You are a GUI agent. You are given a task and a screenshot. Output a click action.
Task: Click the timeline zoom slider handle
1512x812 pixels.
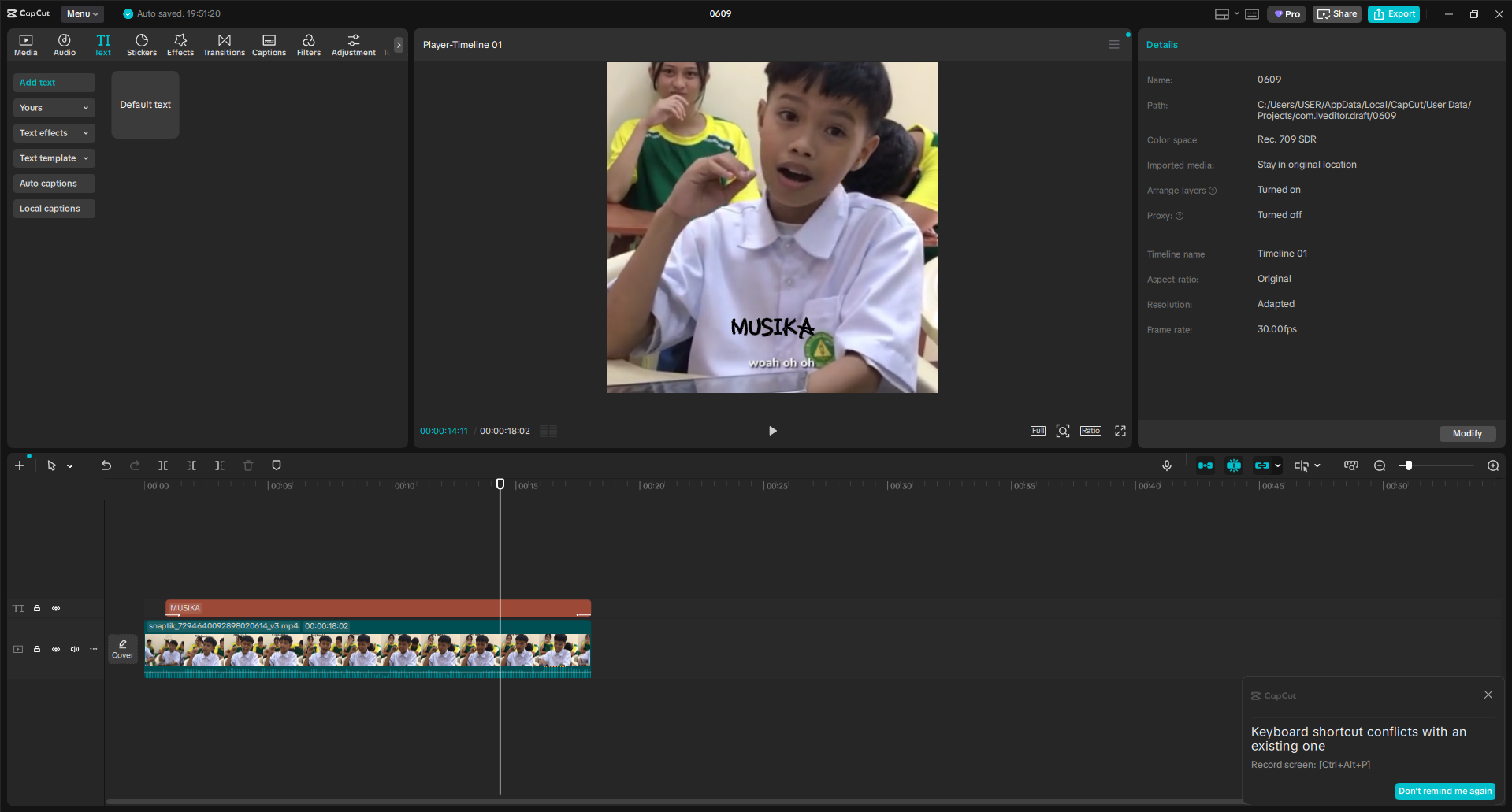click(x=1408, y=465)
